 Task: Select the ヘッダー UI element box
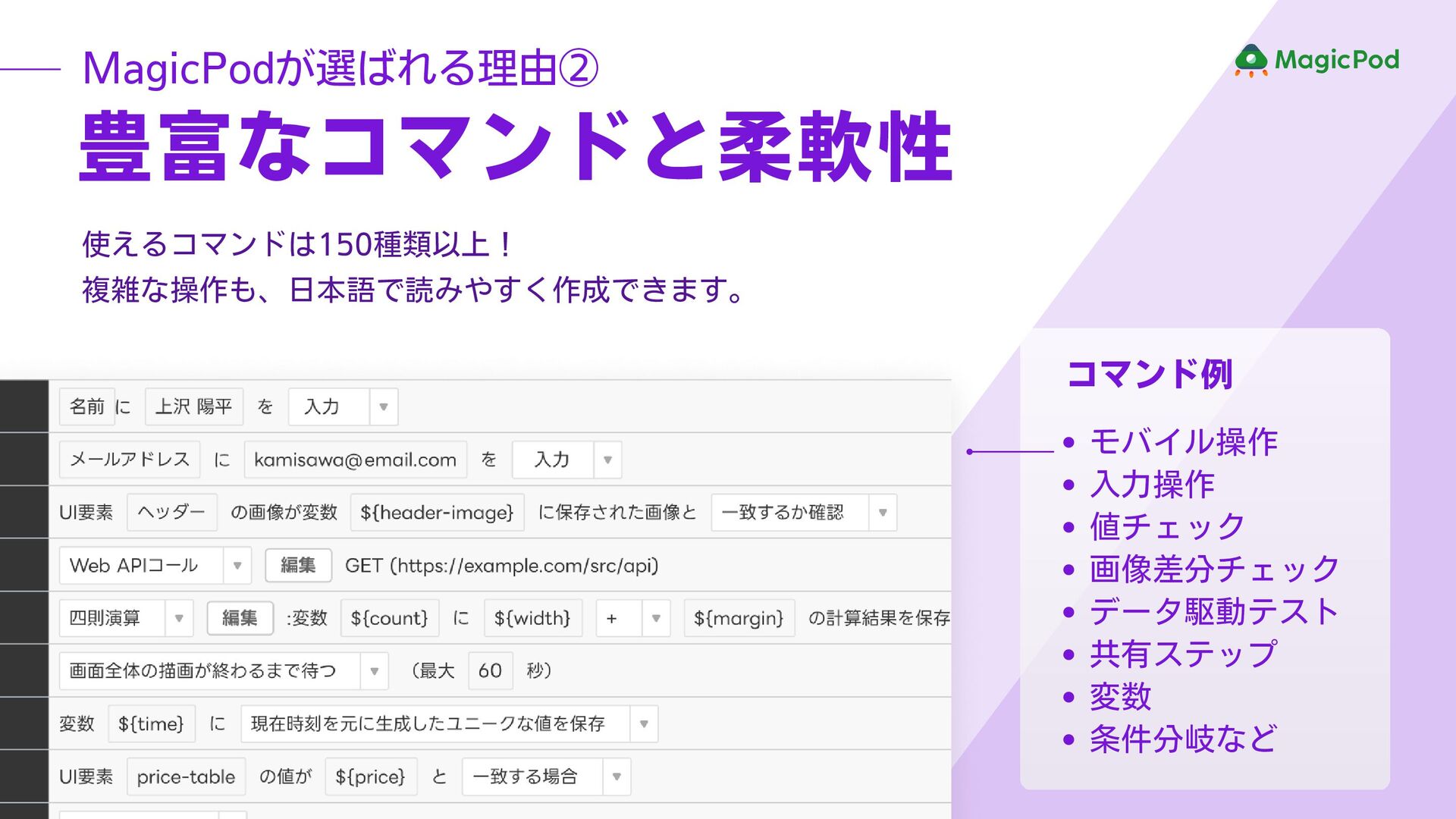click(171, 513)
